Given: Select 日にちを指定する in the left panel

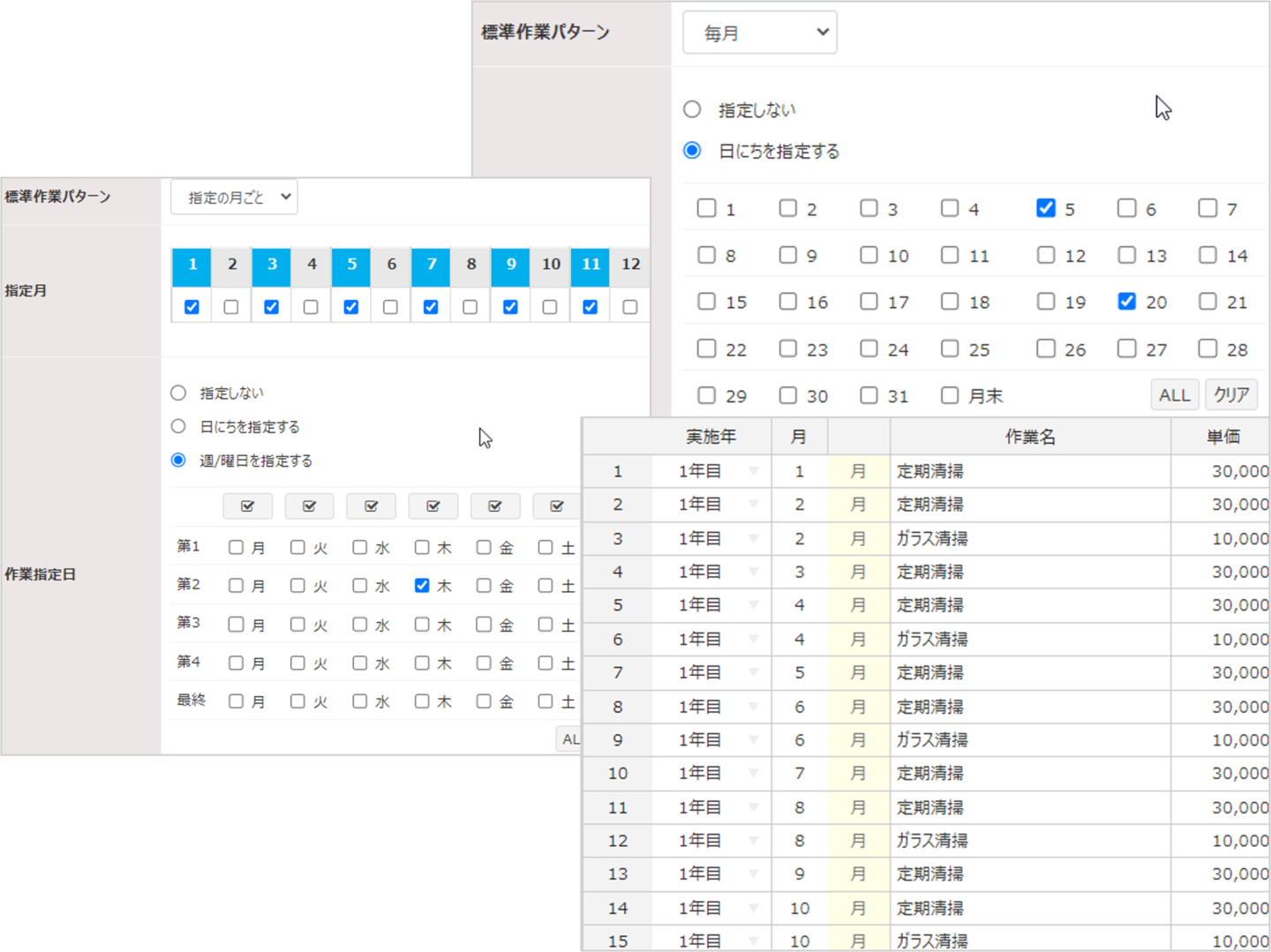Looking at the screenshot, I should 177,426.
